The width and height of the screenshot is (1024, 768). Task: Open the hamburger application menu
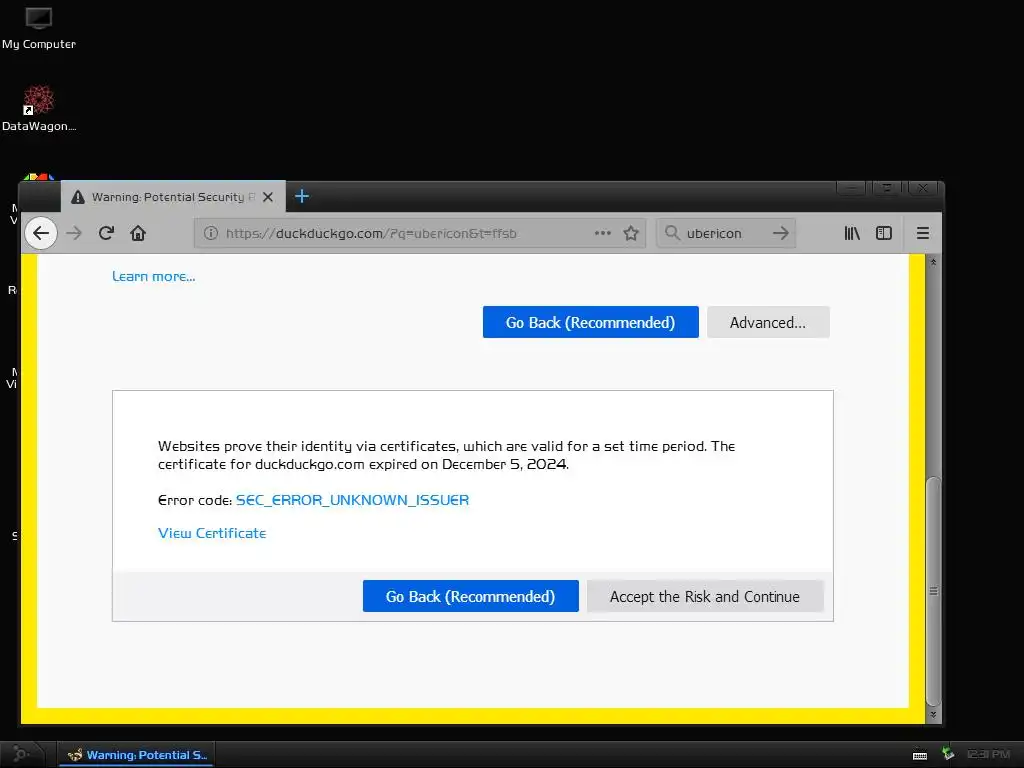pos(923,233)
